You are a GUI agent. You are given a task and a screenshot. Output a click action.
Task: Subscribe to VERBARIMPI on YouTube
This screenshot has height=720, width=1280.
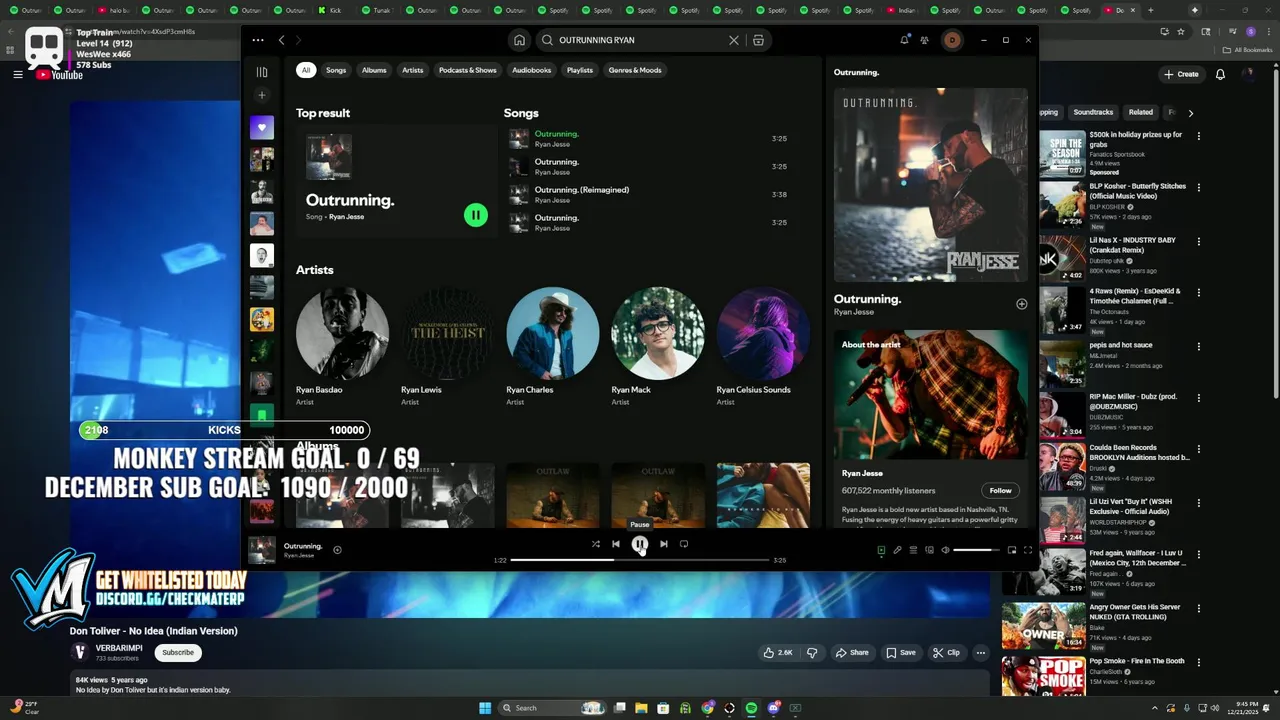pyautogui.click(x=178, y=652)
